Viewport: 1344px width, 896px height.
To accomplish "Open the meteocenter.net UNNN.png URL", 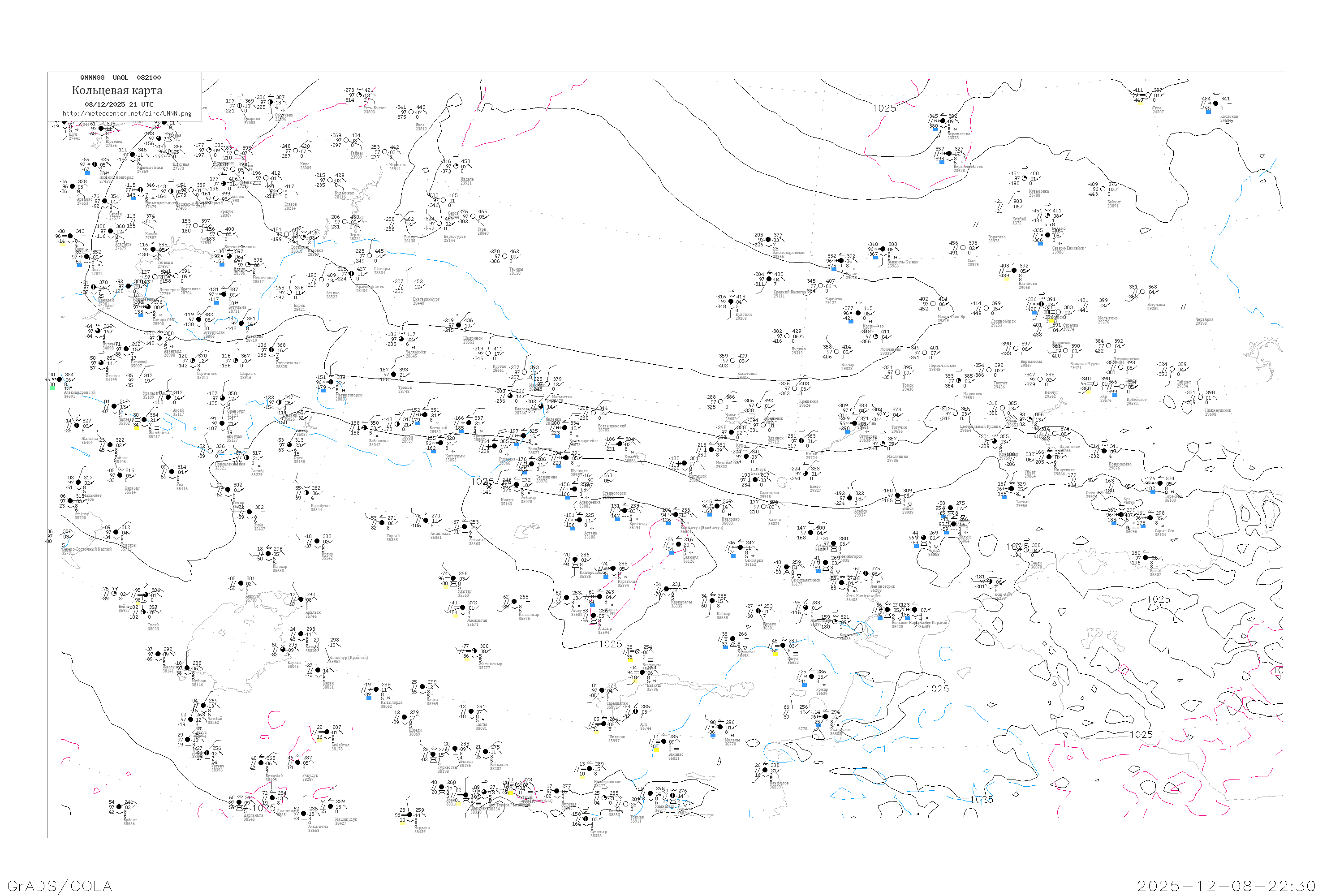I will (x=126, y=114).
